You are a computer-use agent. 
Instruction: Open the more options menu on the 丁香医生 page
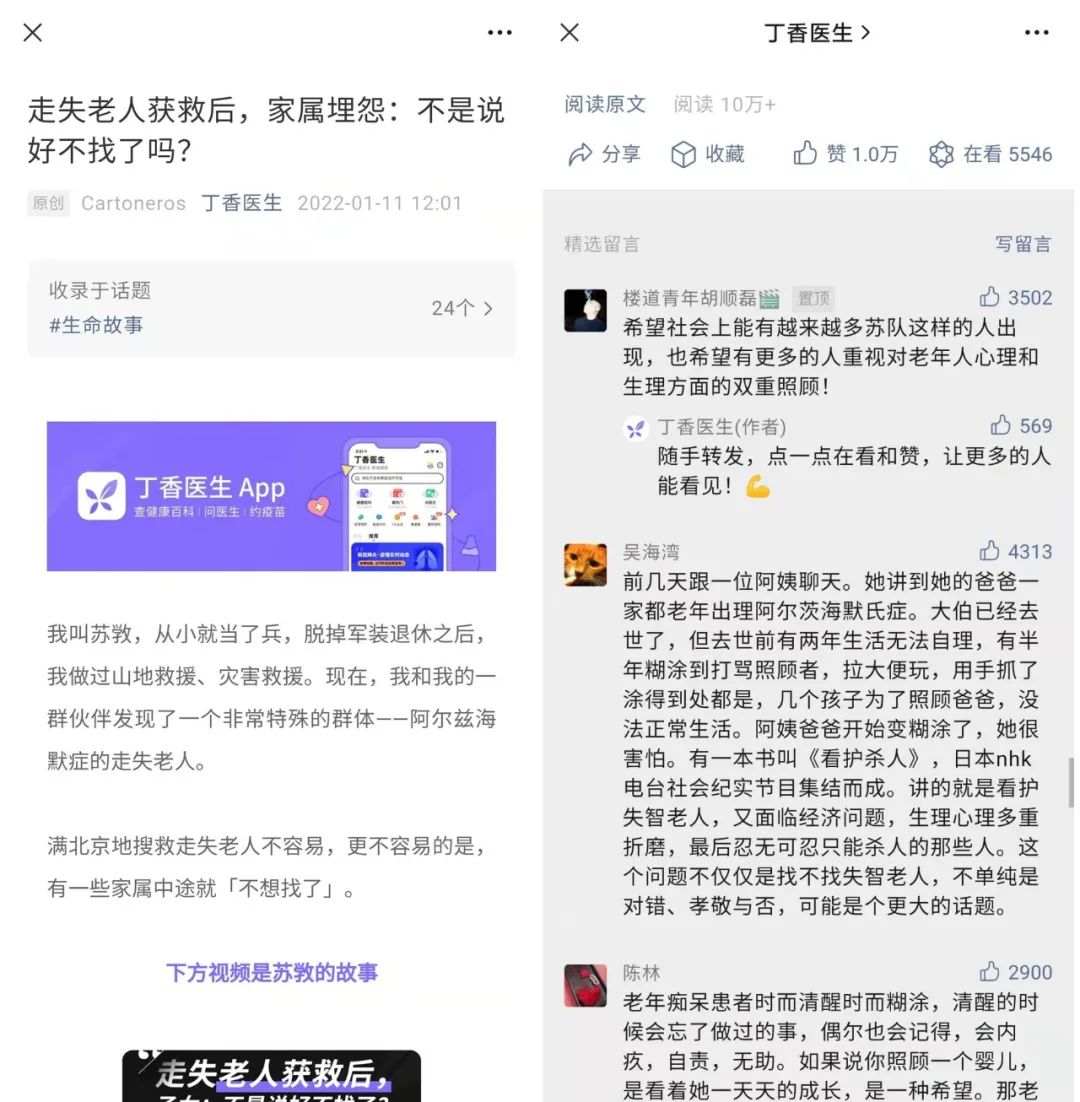pyautogui.click(x=1036, y=32)
